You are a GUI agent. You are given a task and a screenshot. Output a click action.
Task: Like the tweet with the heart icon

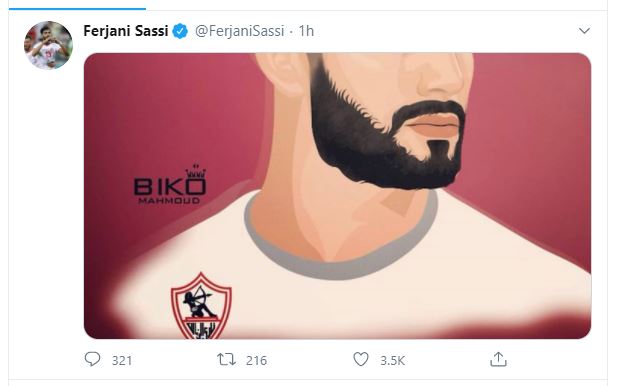[361, 359]
